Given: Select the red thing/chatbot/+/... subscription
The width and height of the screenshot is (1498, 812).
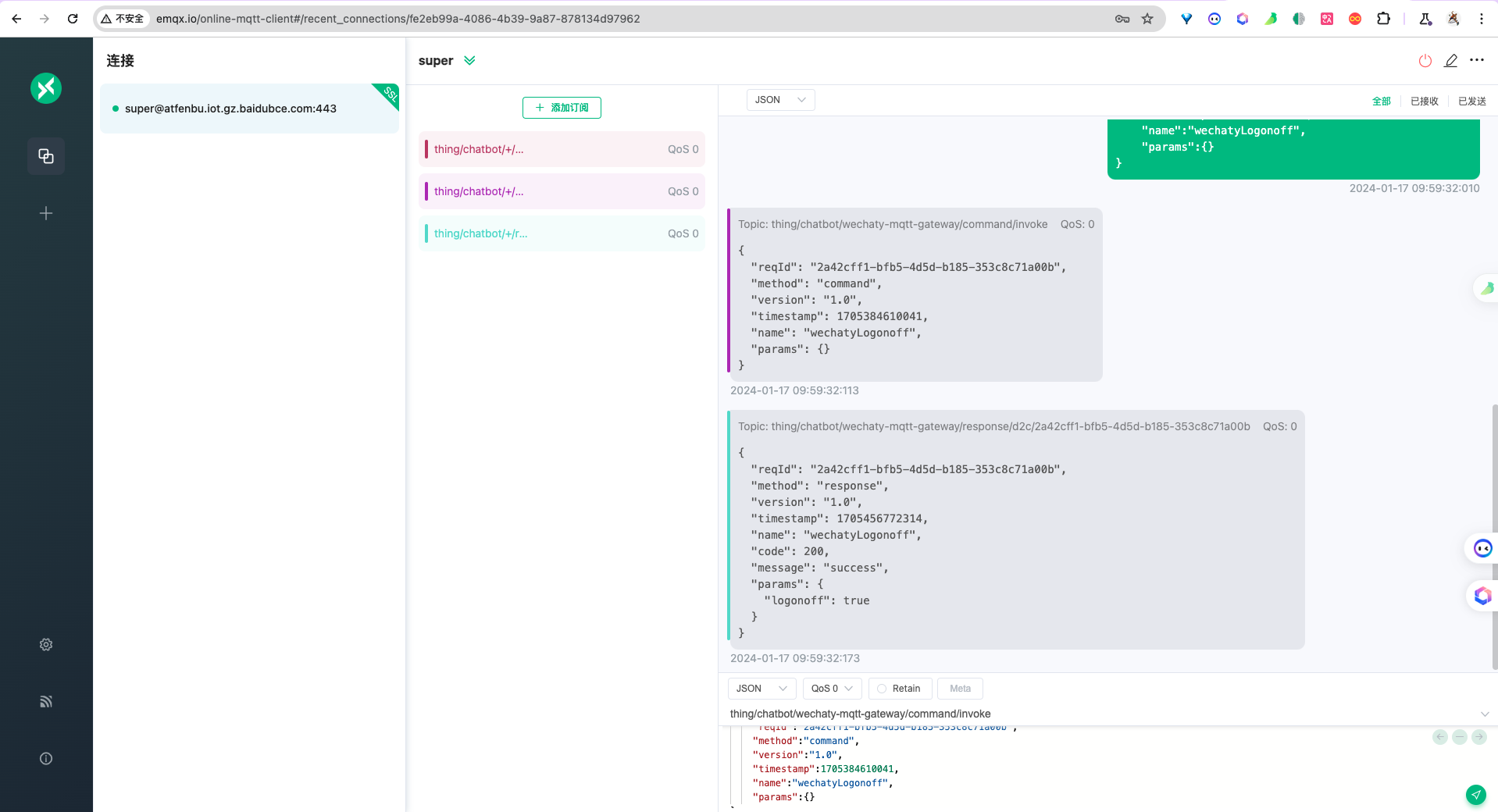Looking at the screenshot, I should coord(562,149).
